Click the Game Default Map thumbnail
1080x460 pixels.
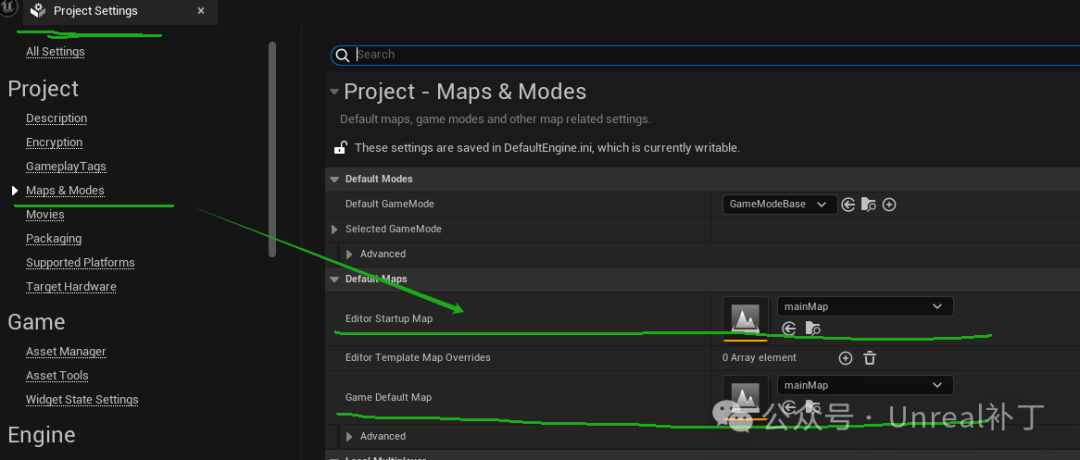tap(745, 397)
